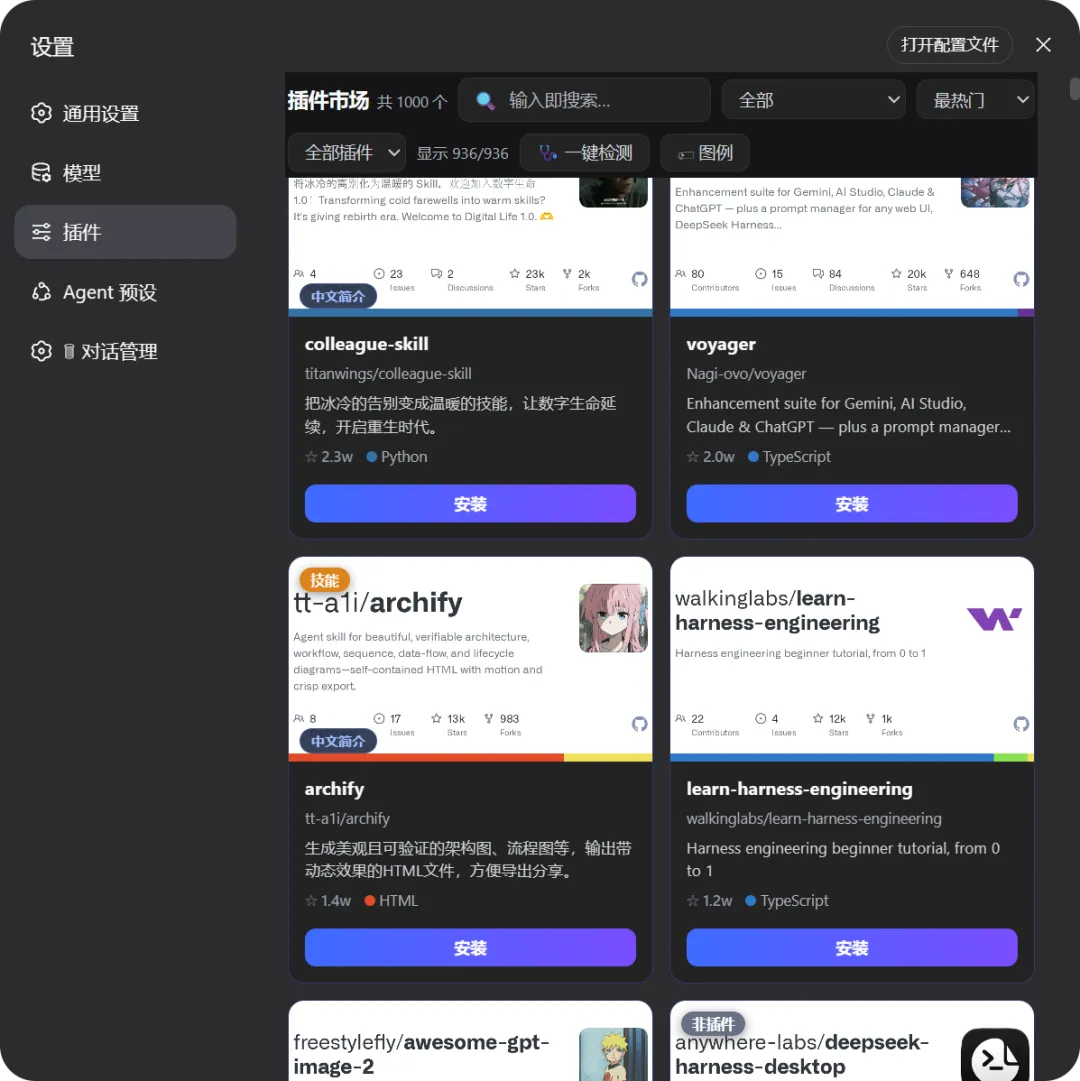Click the freestylefly/awesome-gpt-image-2 card heading

pos(421,1054)
